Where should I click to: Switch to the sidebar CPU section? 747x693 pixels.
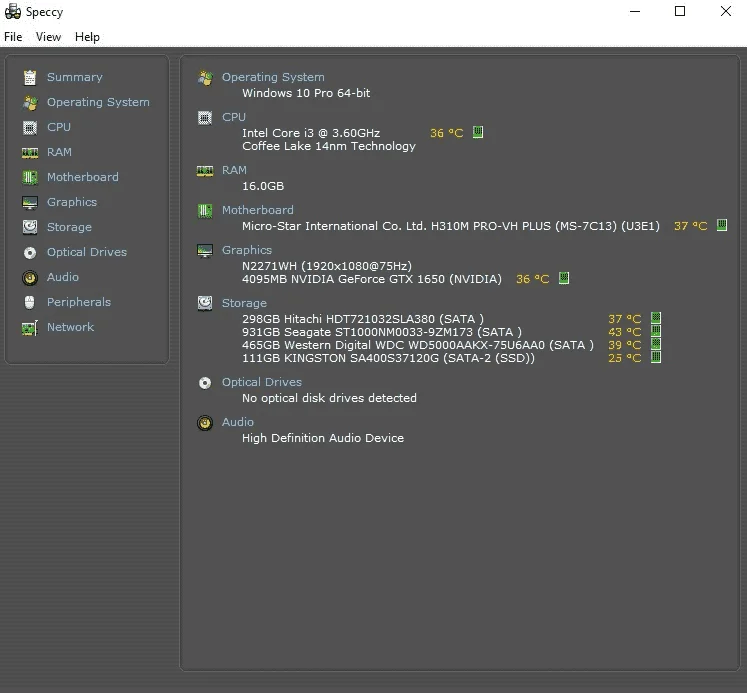[x=59, y=127]
